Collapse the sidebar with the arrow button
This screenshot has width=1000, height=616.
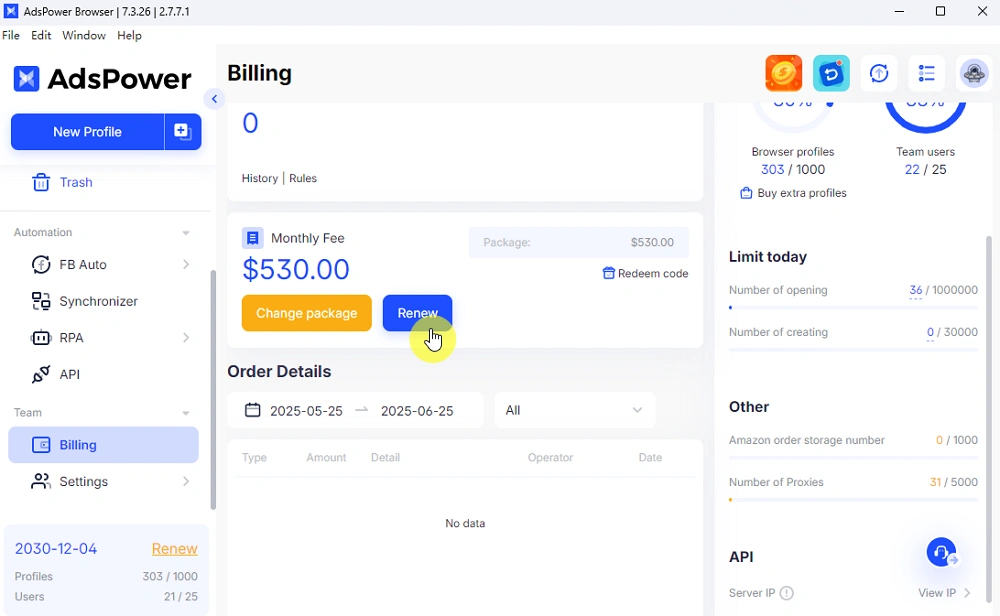click(x=214, y=99)
